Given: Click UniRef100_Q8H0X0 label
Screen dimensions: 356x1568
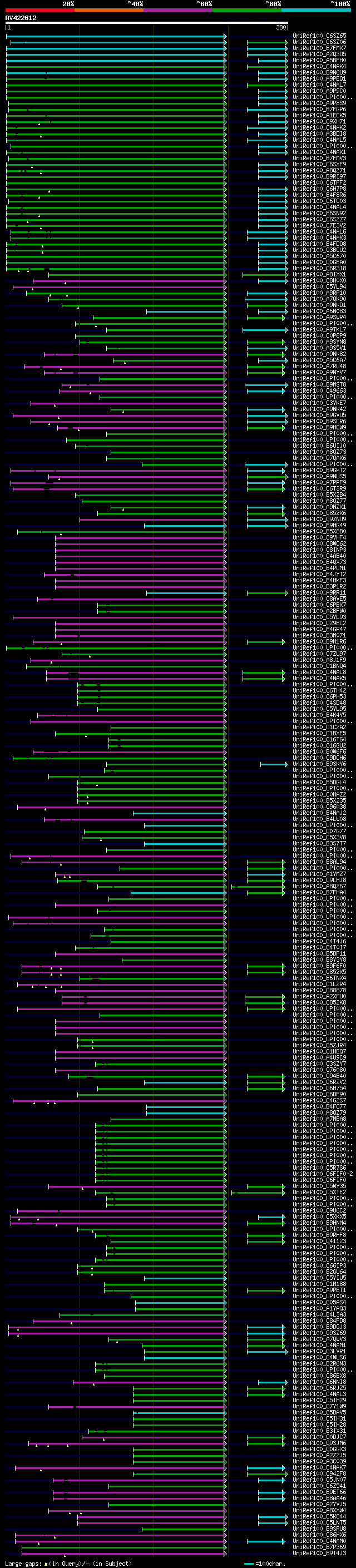Looking at the screenshot, I should (319, 280).
